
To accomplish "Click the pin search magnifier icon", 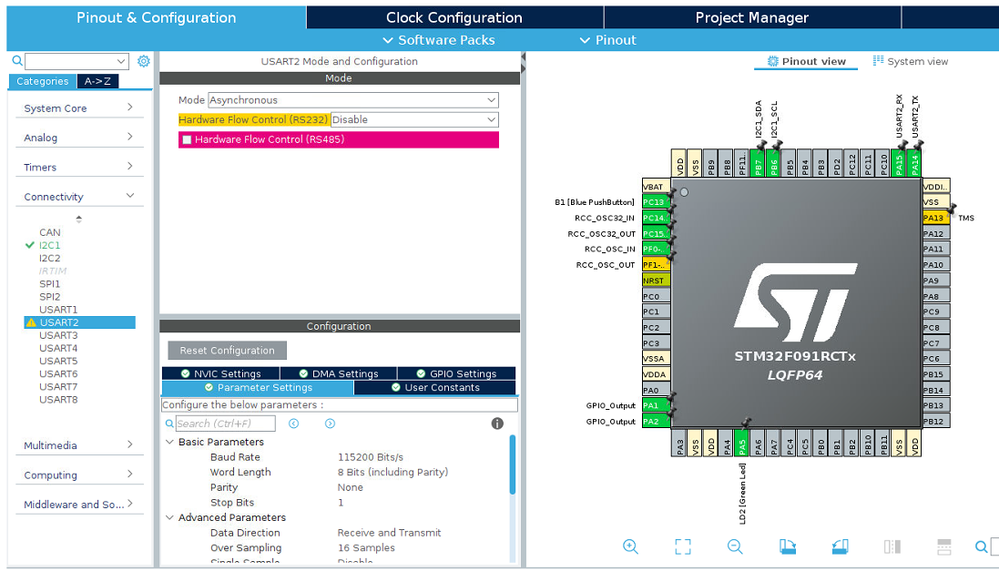I will pyautogui.click(x=982, y=547).
